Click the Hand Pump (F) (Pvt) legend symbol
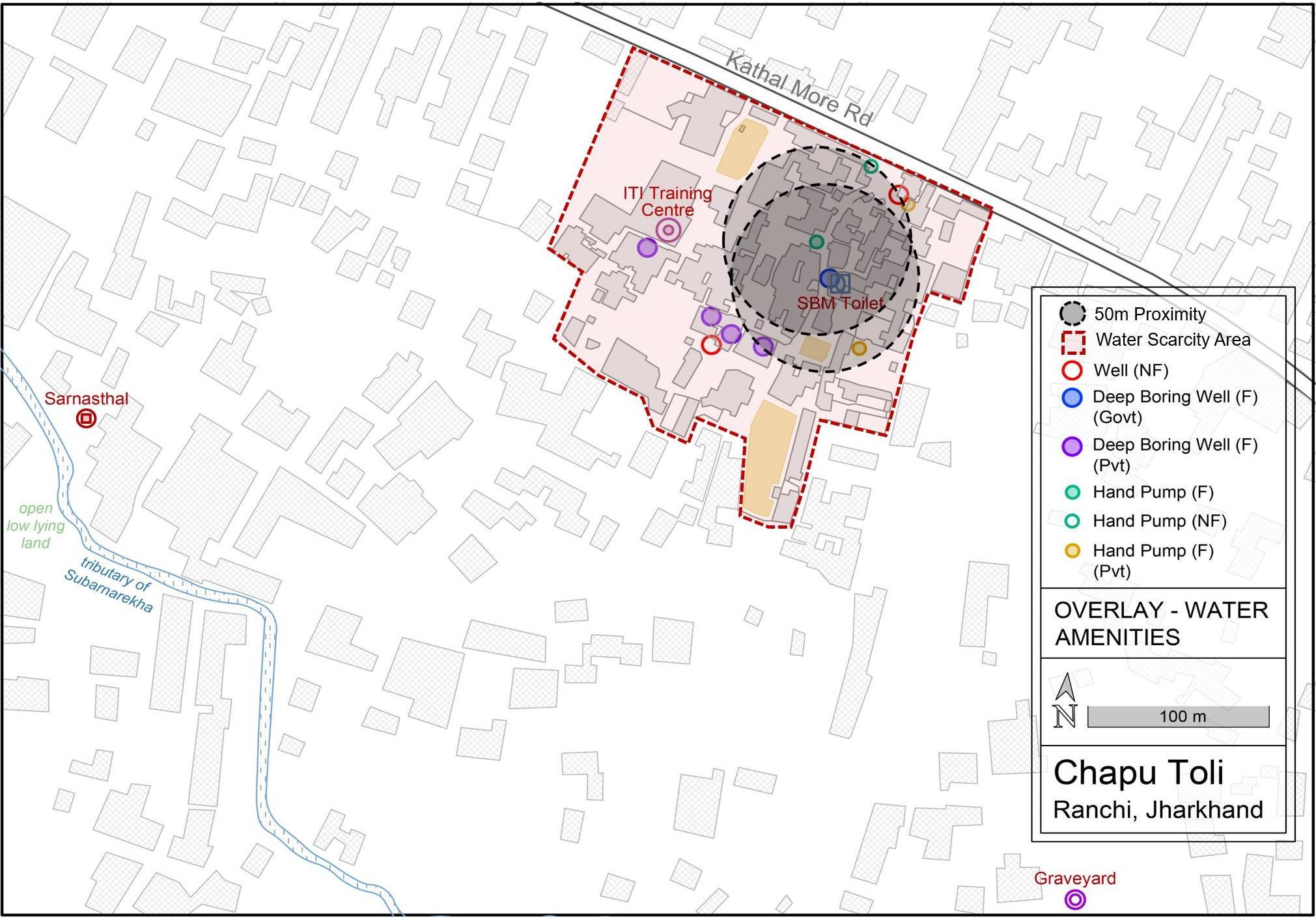 click(1072, 551)
